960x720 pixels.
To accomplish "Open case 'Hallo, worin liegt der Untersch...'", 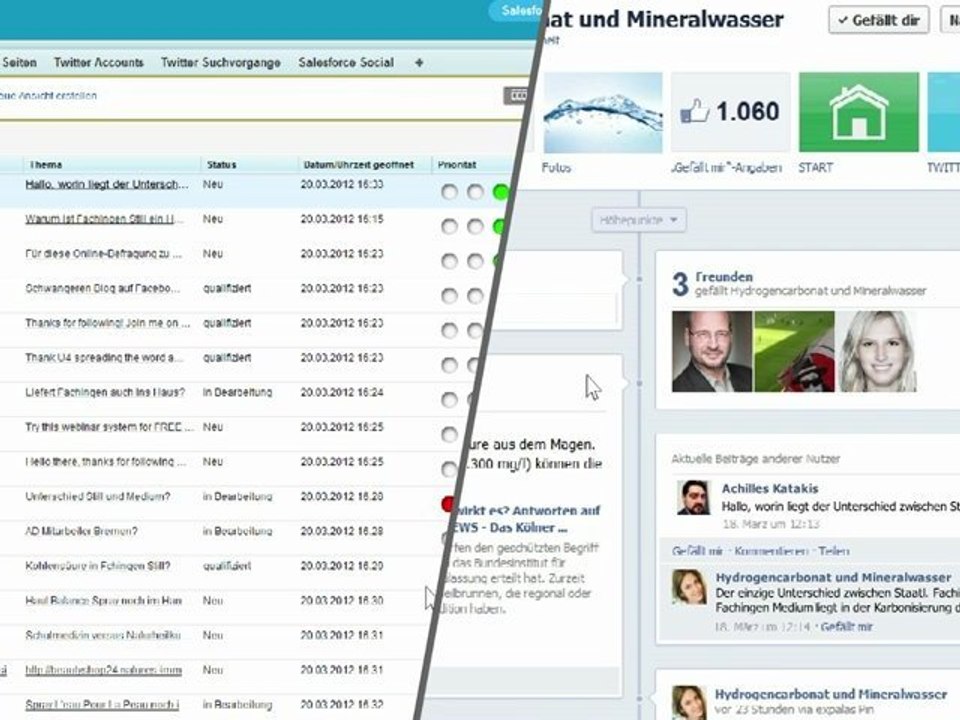I will coord(107,184).
